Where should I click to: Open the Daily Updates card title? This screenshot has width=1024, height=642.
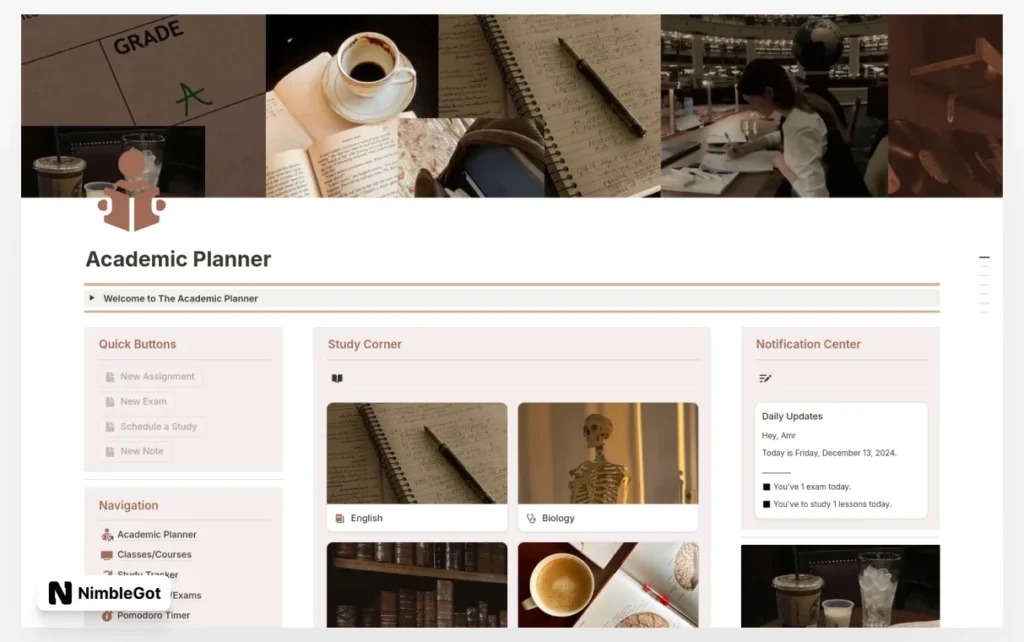coord(792,416)
